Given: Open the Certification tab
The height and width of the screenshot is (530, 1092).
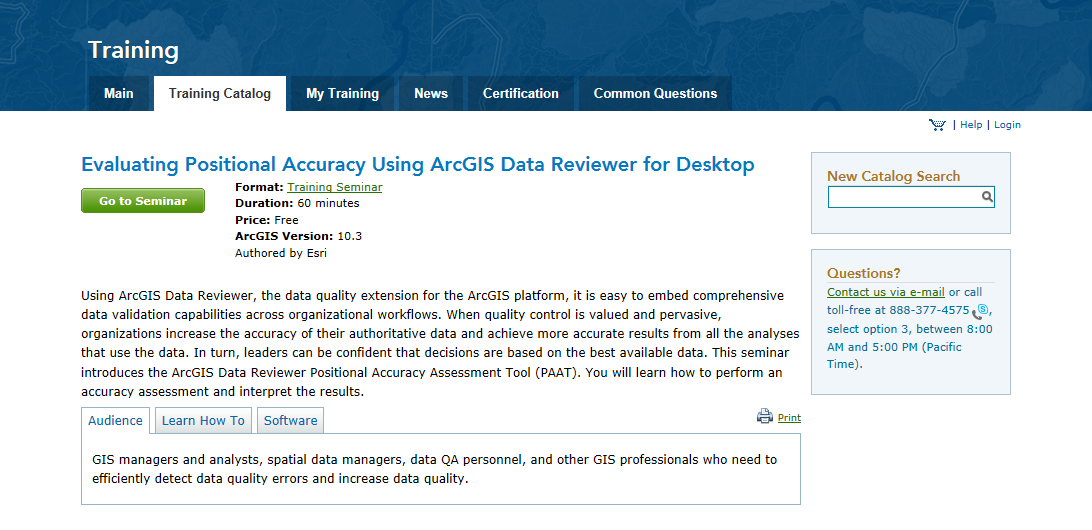Looking at the screenshot, I should pyautogui.click(x=521, y=94).
